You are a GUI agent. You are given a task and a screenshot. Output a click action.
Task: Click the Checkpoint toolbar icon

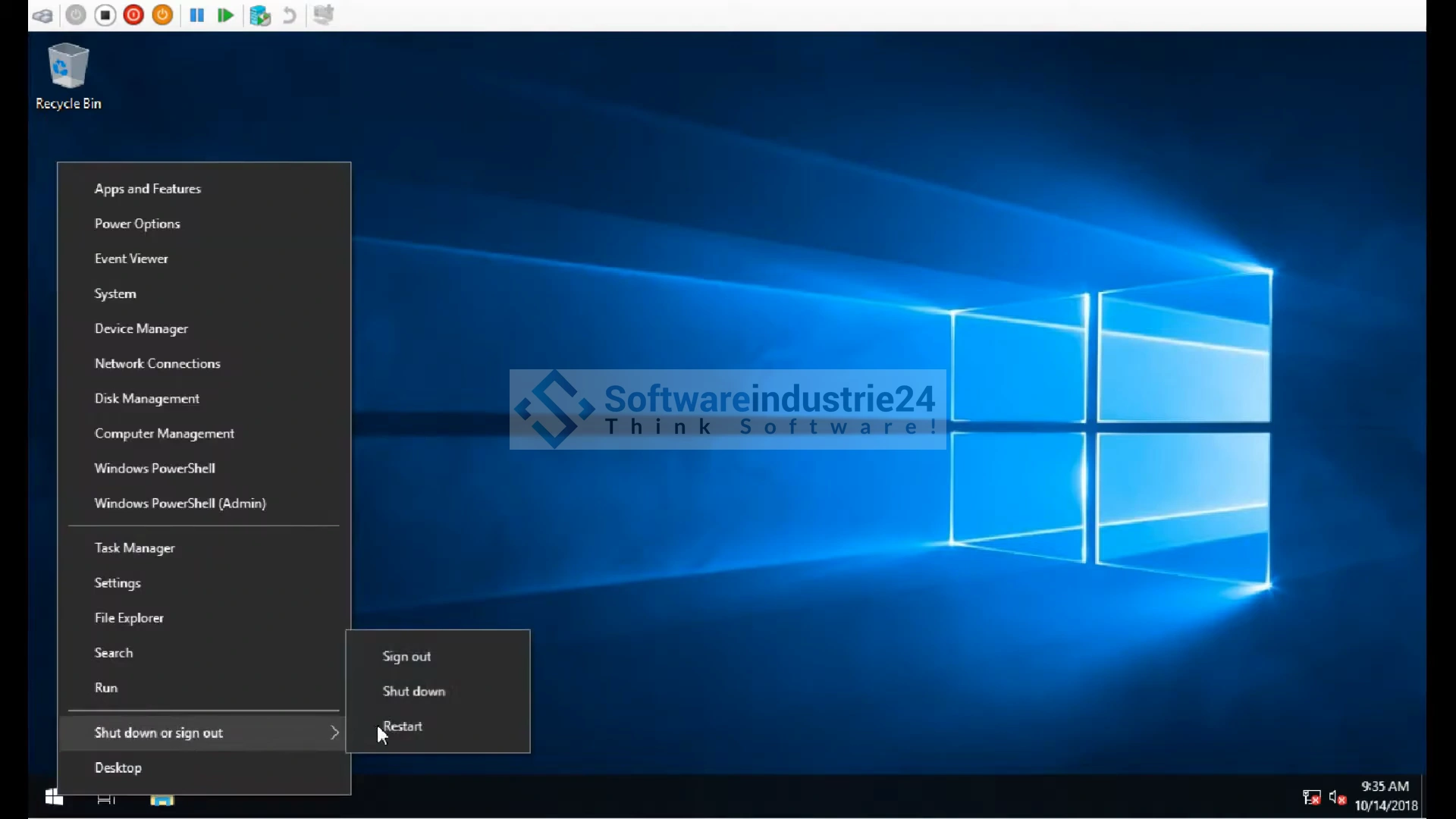[260, 15]
